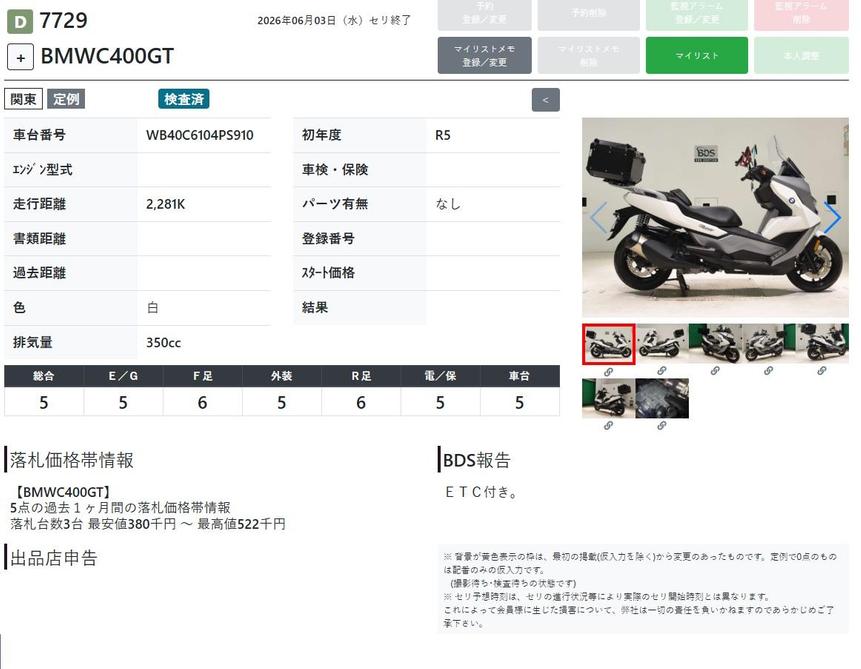Select the left-side view thumbnail
This screenshot has width=861, height=669.
[x=662, y=343]
